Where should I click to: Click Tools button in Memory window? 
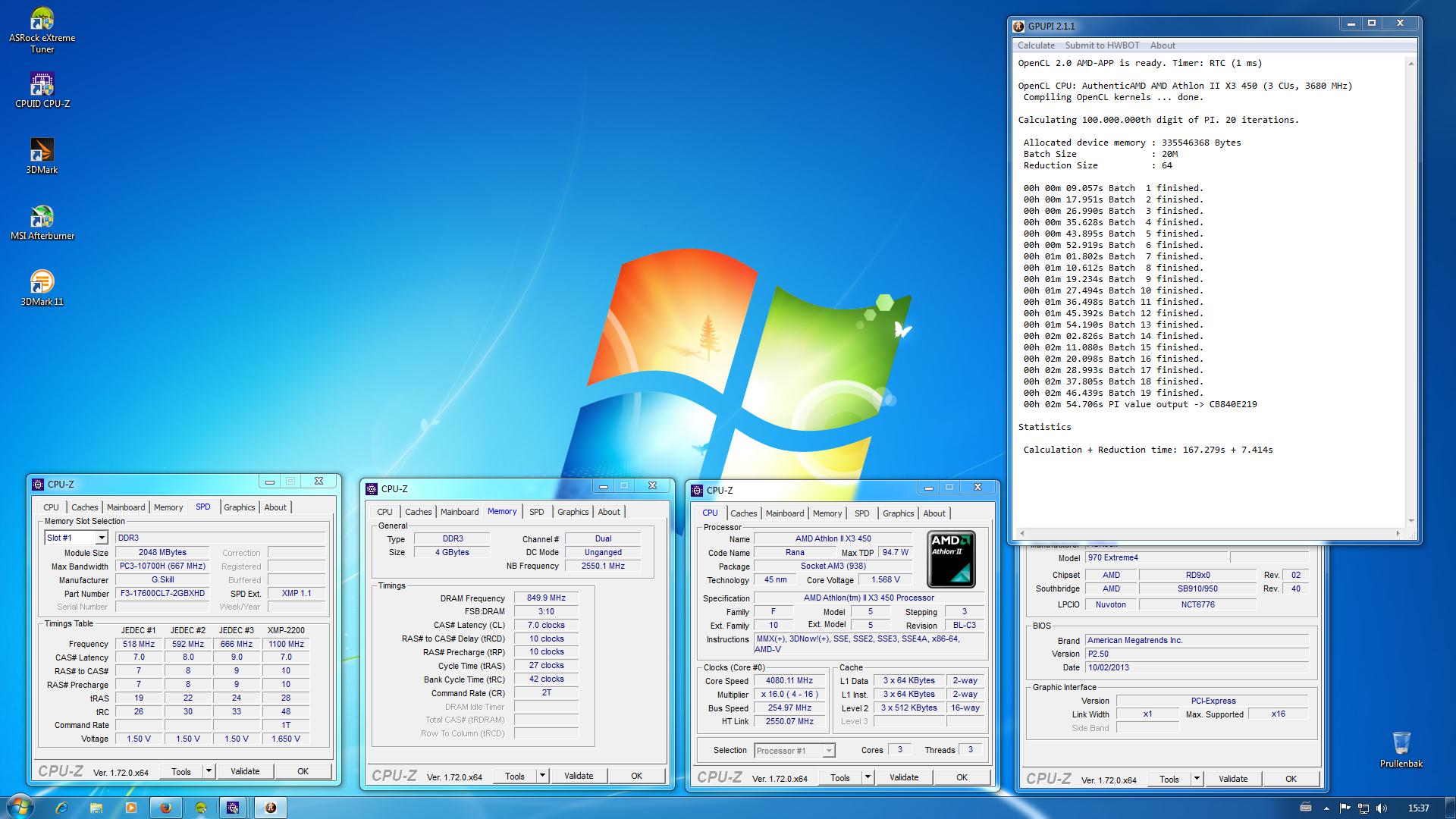tap(515, 776)
